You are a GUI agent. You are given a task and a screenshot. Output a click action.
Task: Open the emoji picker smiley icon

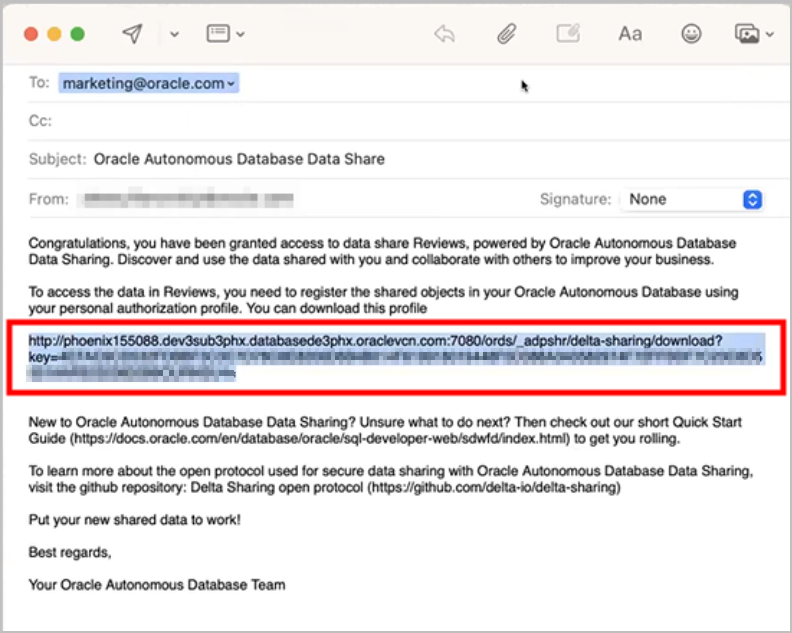(x=691, y=34)
